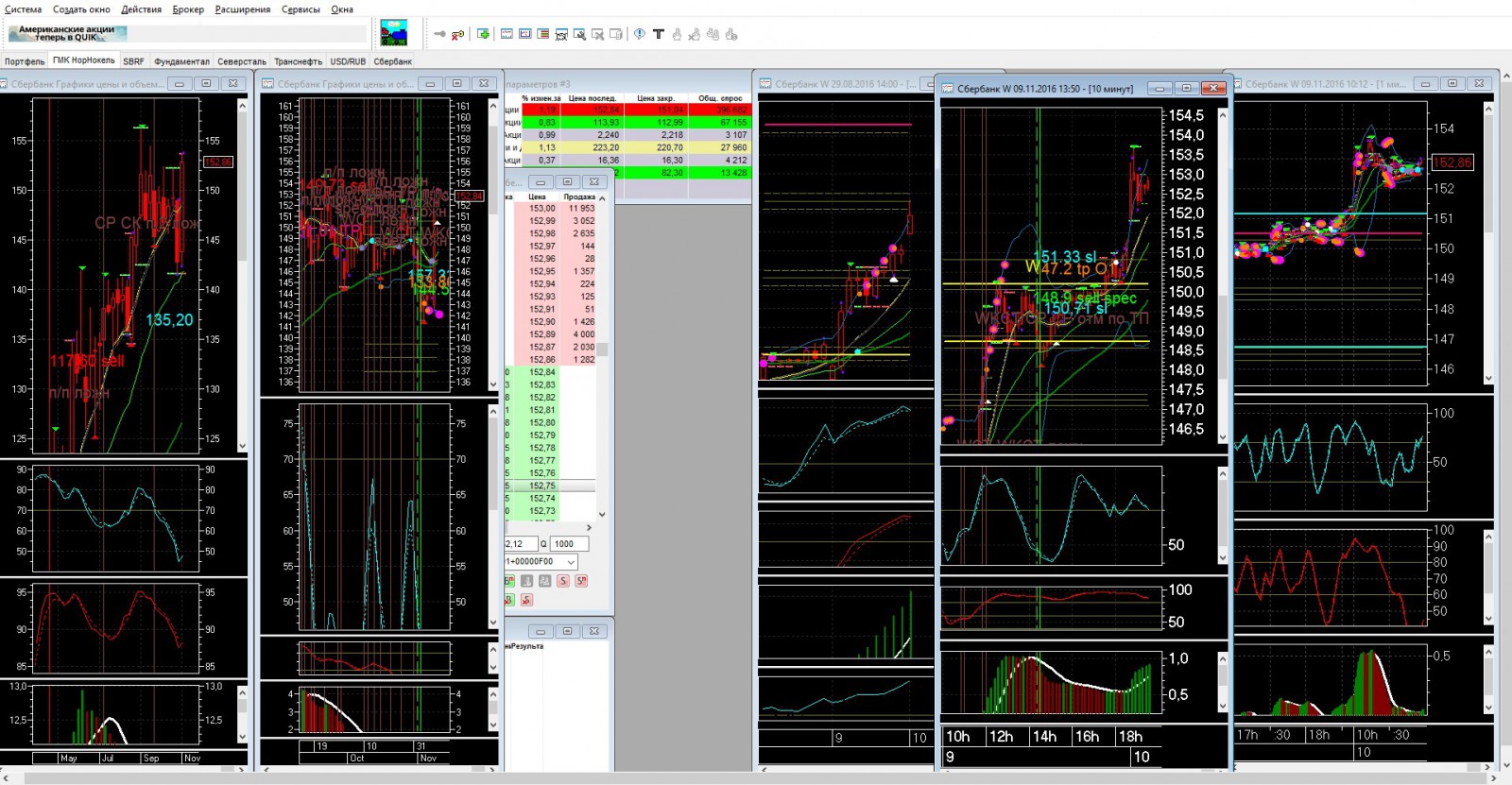This screenshot has height=785, width=1512.
Task: Click the blue info balloon toolbar icon
Action: [640, 34]
